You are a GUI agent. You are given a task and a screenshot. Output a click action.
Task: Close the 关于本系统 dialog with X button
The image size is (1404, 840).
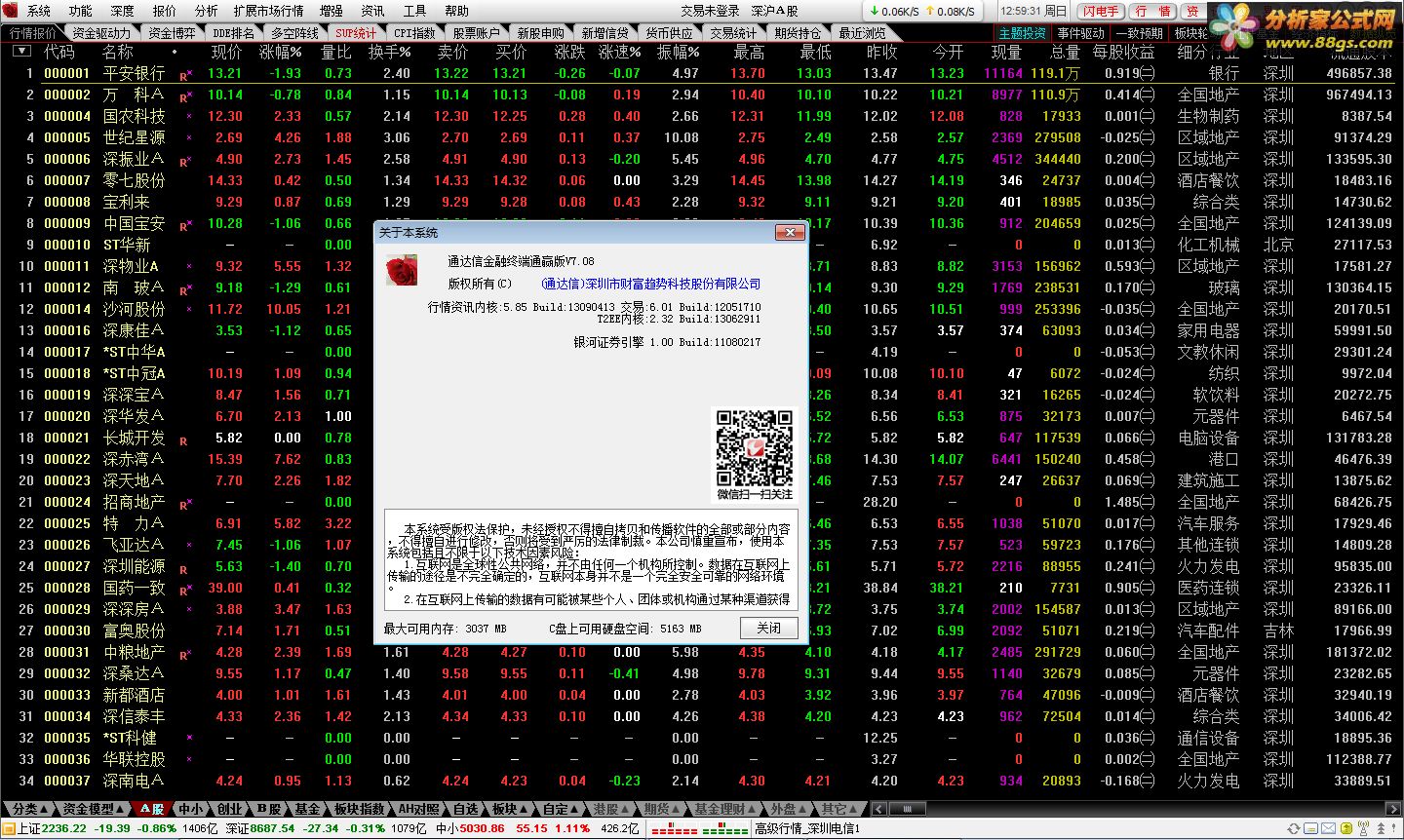(x=790, y=232)
